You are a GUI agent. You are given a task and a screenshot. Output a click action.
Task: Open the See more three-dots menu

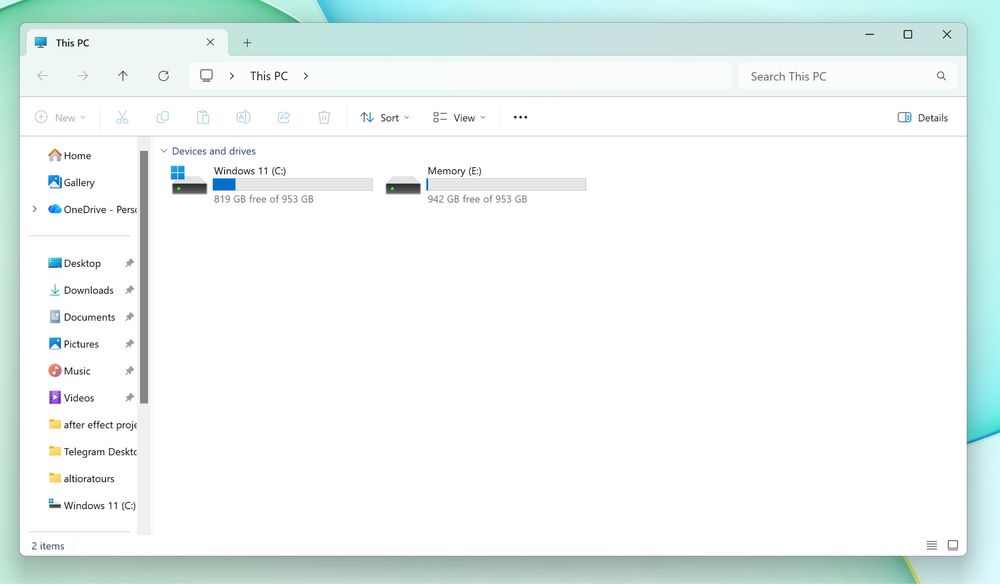click(520, 117)
